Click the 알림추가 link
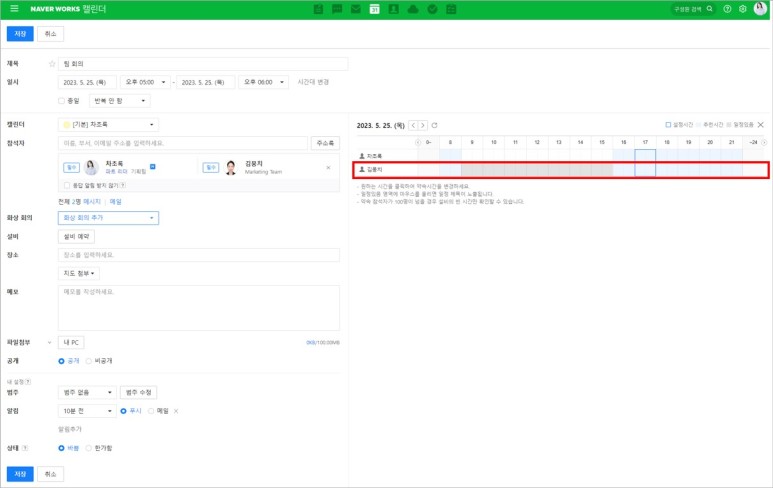This screenshot has width=773, height=488. 70,429
